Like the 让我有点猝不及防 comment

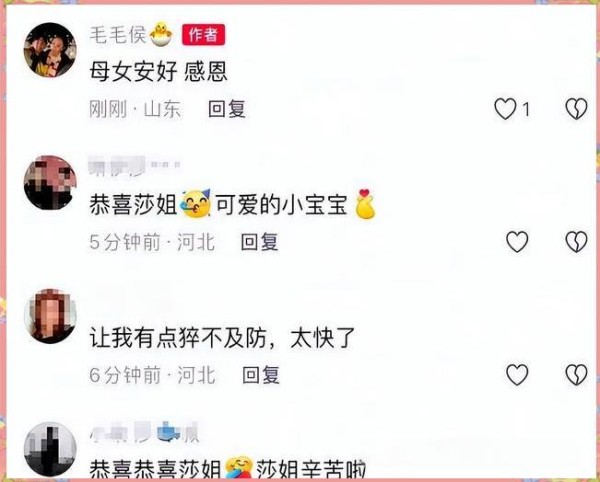(x=517, y=375)
